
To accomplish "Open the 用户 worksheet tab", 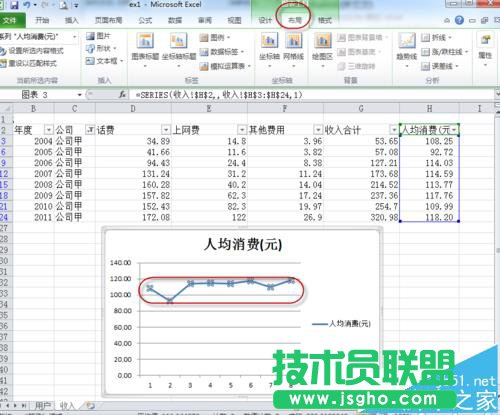I will [43, 405].
